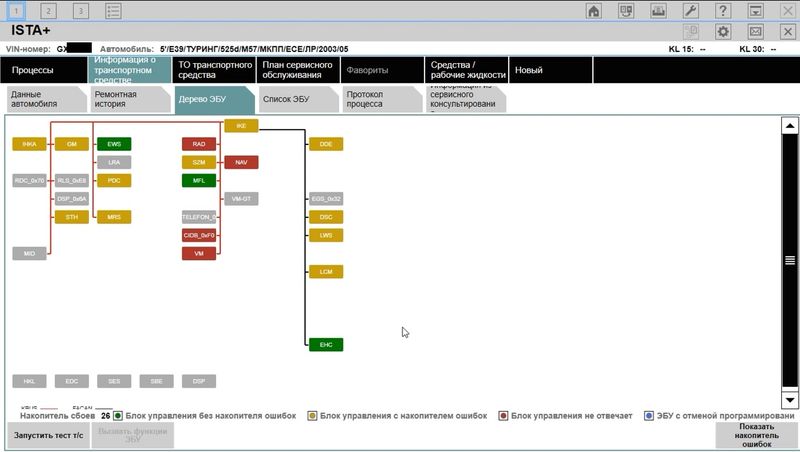
Task: Click the IKE gateway node
Action: [x=241, y=126]
